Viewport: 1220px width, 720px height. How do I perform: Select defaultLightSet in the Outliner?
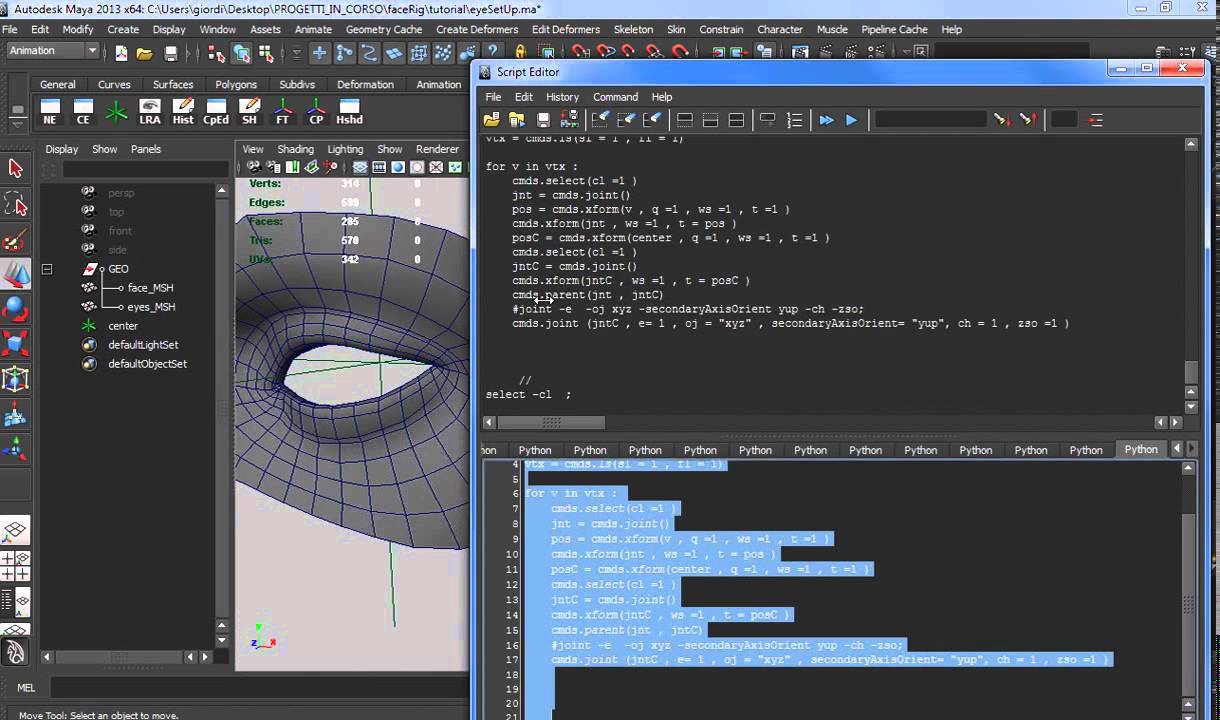pos(143,345)
